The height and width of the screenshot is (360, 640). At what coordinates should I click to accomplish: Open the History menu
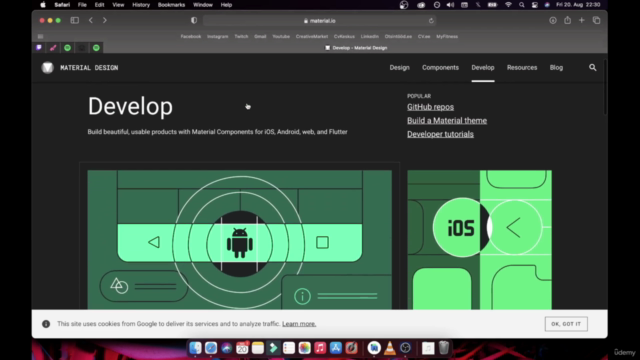pyautogui.click(x=141, y=5)
